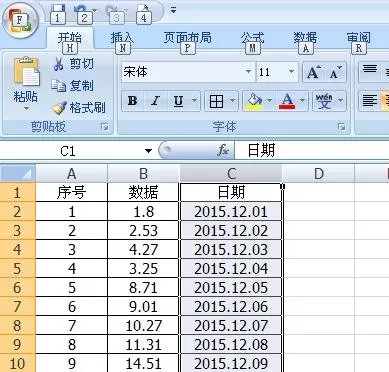
Task: Toggle Bold formatting
Action: (133, 101)
